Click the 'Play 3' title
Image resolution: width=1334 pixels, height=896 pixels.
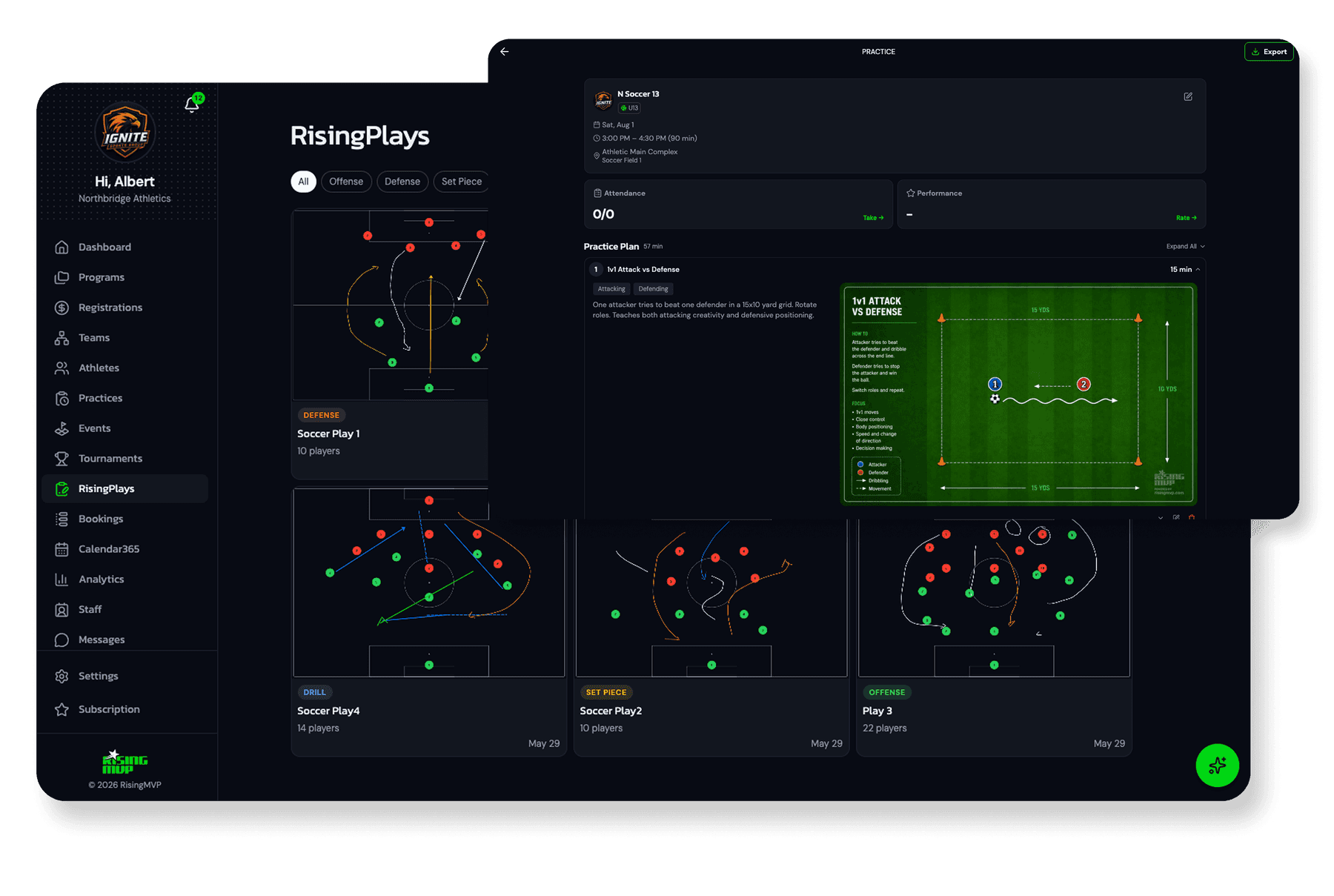[x=877, y=711]
